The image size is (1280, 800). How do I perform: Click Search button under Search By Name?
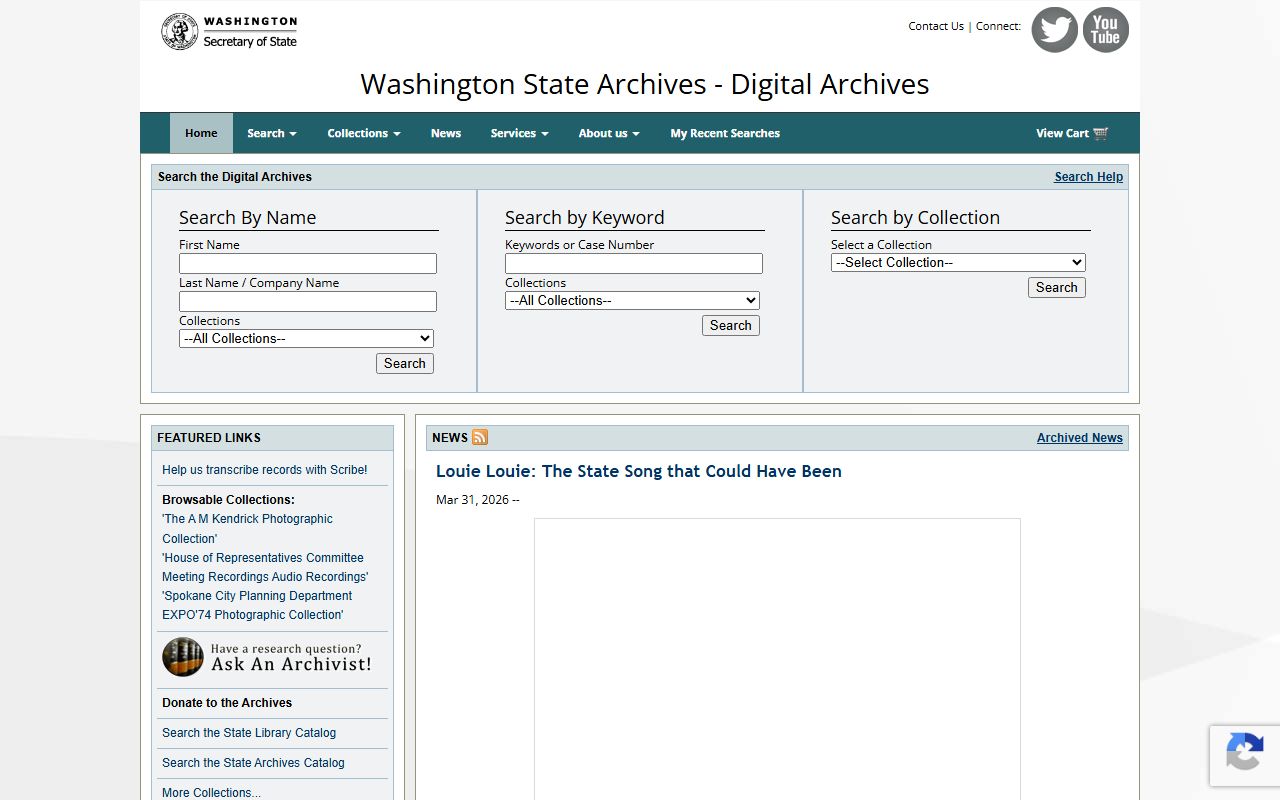405,363
